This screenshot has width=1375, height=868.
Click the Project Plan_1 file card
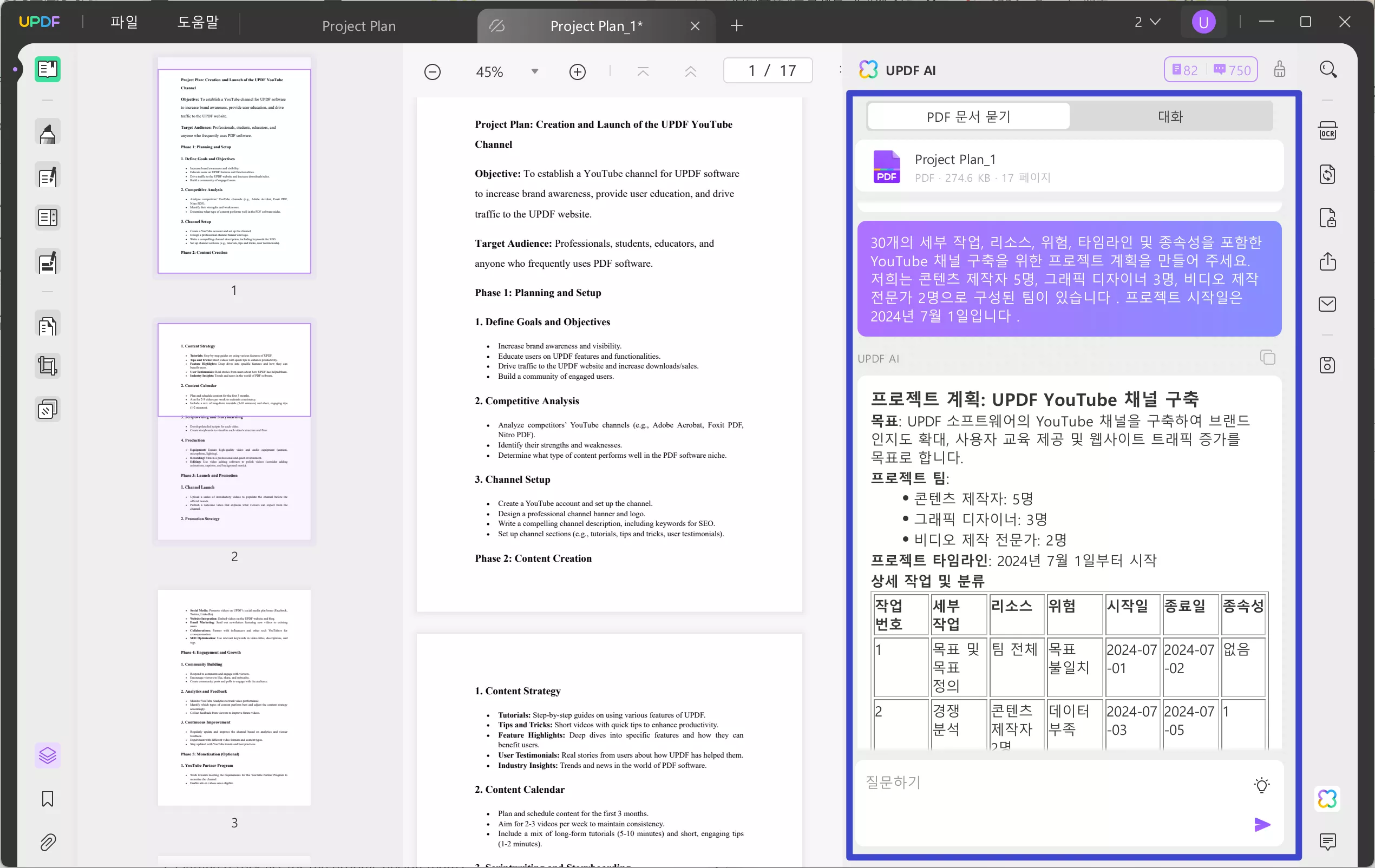1069,167
